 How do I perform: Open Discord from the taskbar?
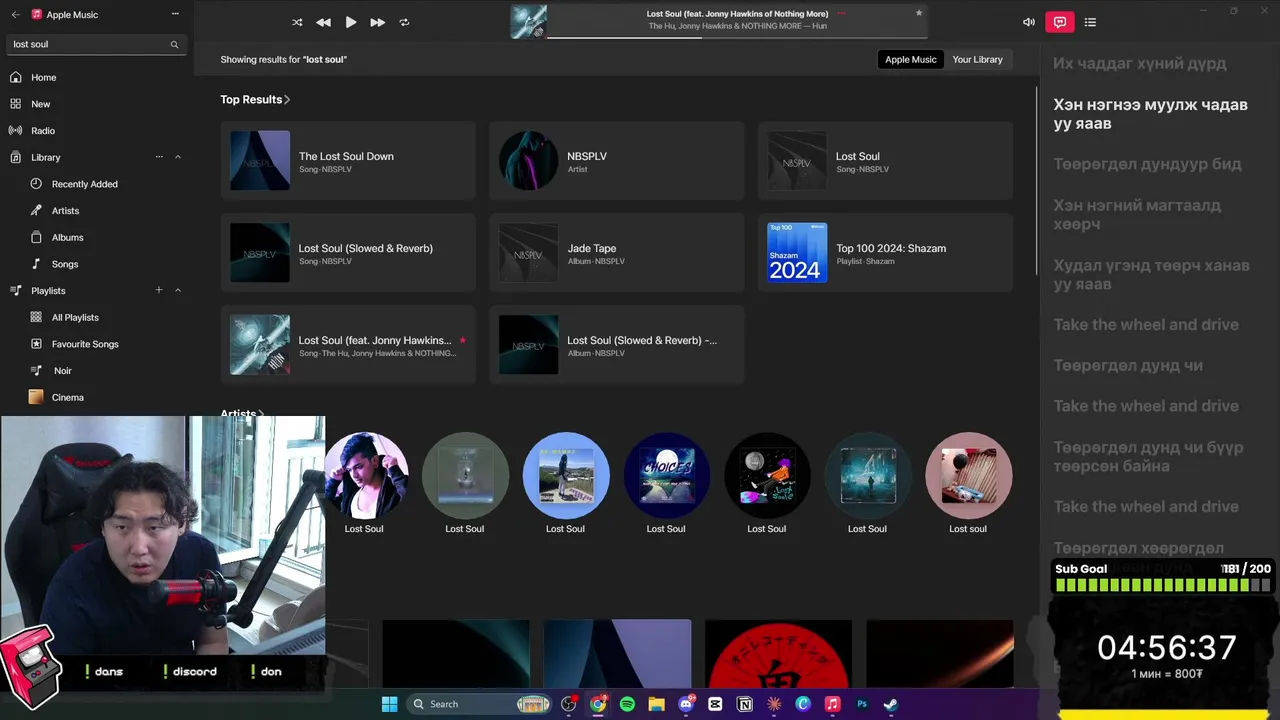[x=686, y=704]
